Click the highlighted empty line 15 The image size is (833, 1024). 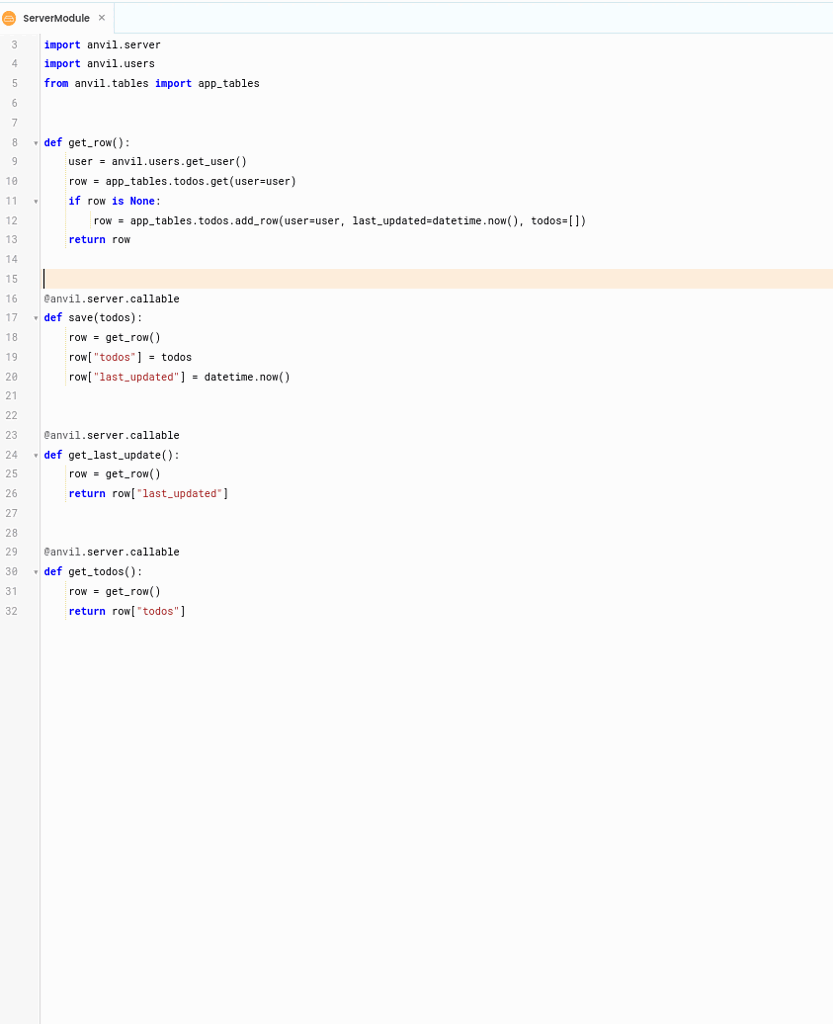coord(437,279)
